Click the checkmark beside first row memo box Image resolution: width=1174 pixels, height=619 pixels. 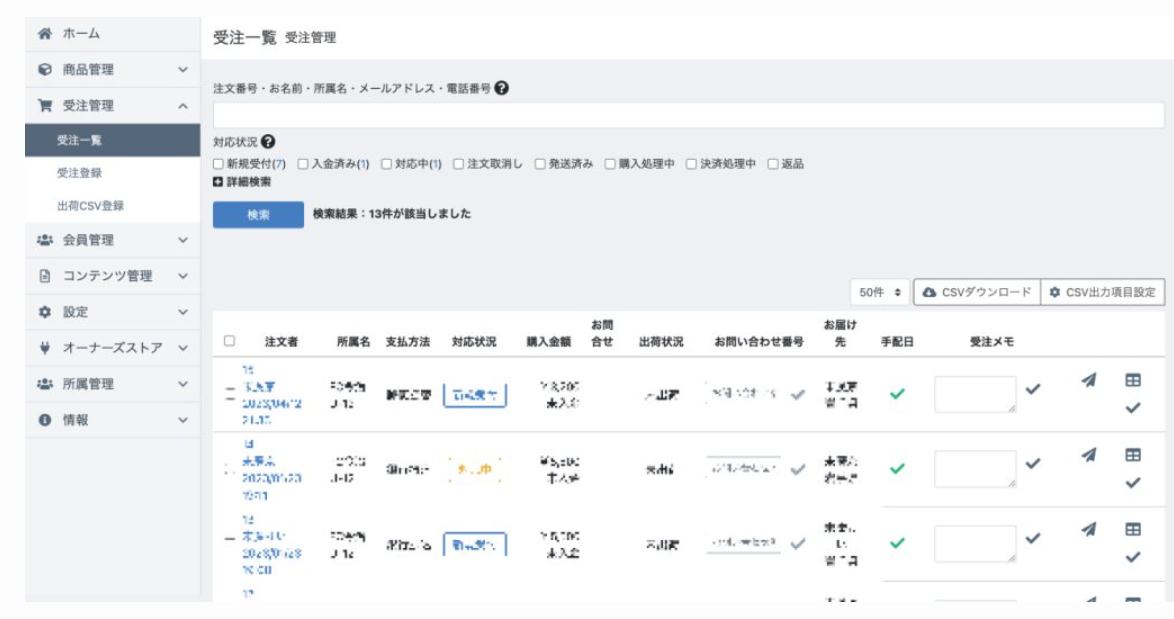[x=1033, y=389]
